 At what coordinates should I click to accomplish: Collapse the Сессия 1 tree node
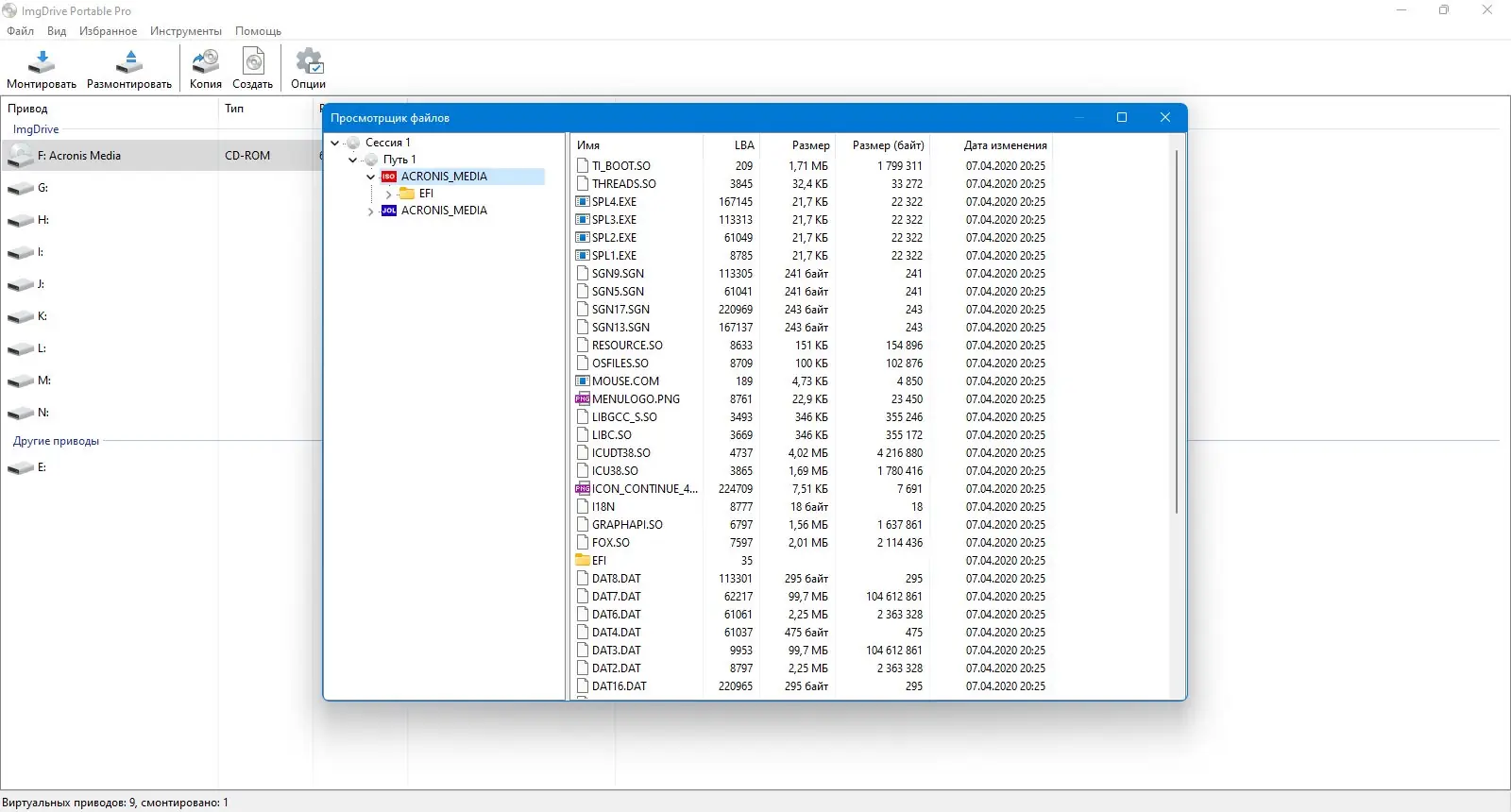tap(334, 143)
